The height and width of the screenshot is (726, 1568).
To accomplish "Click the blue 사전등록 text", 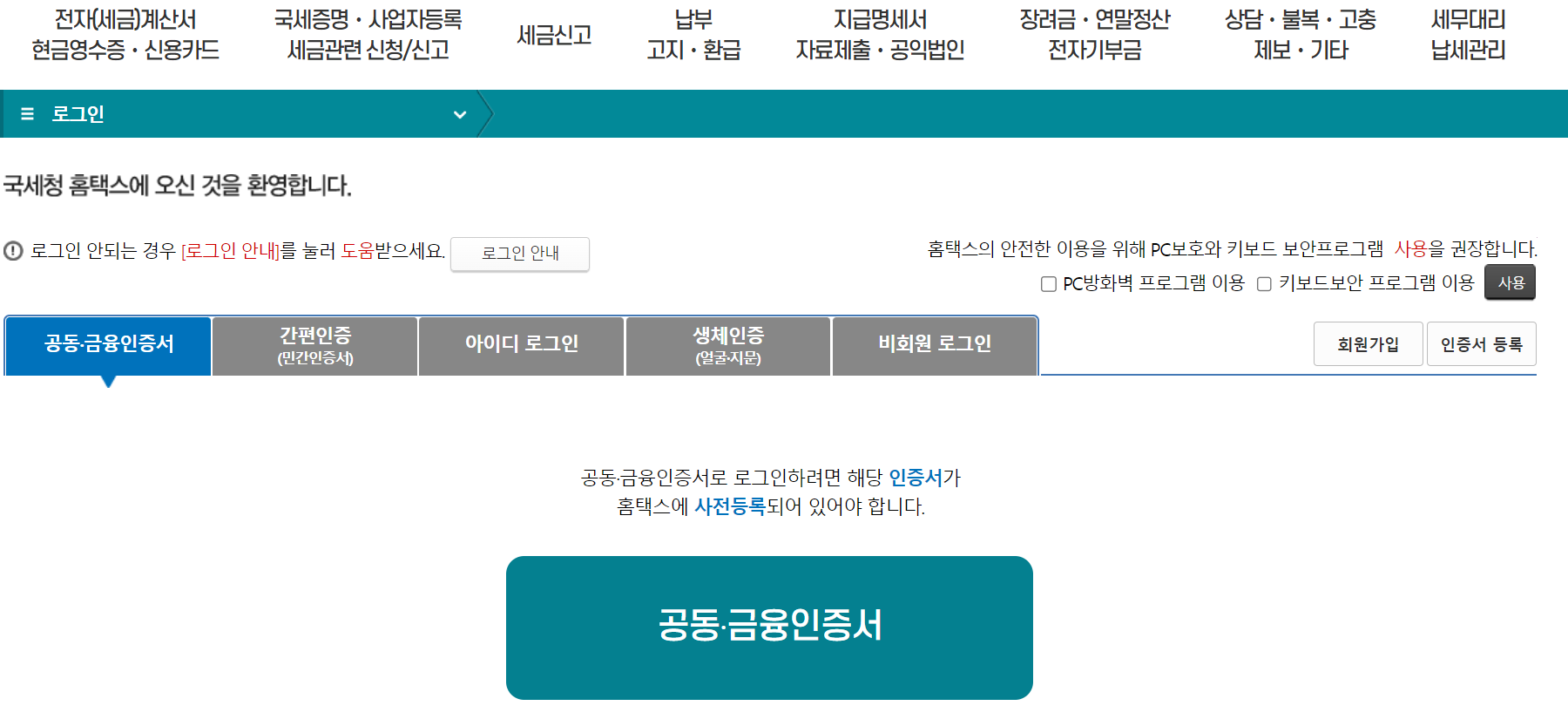I will coord(730,506).
